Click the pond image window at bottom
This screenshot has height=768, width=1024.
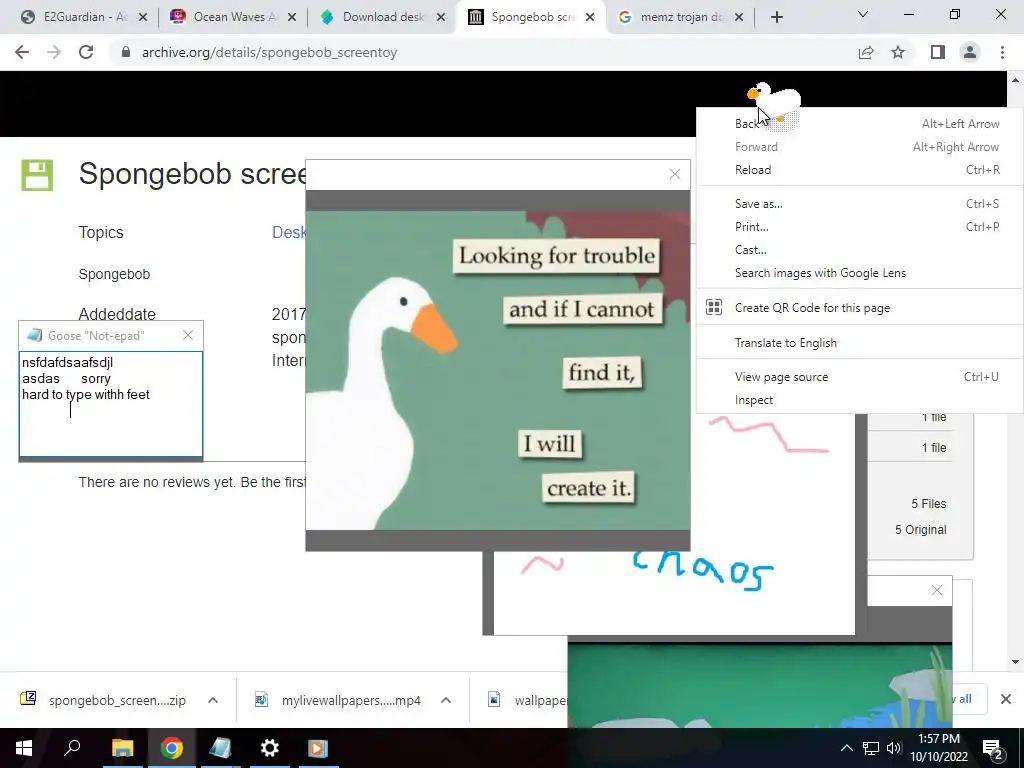760,685
